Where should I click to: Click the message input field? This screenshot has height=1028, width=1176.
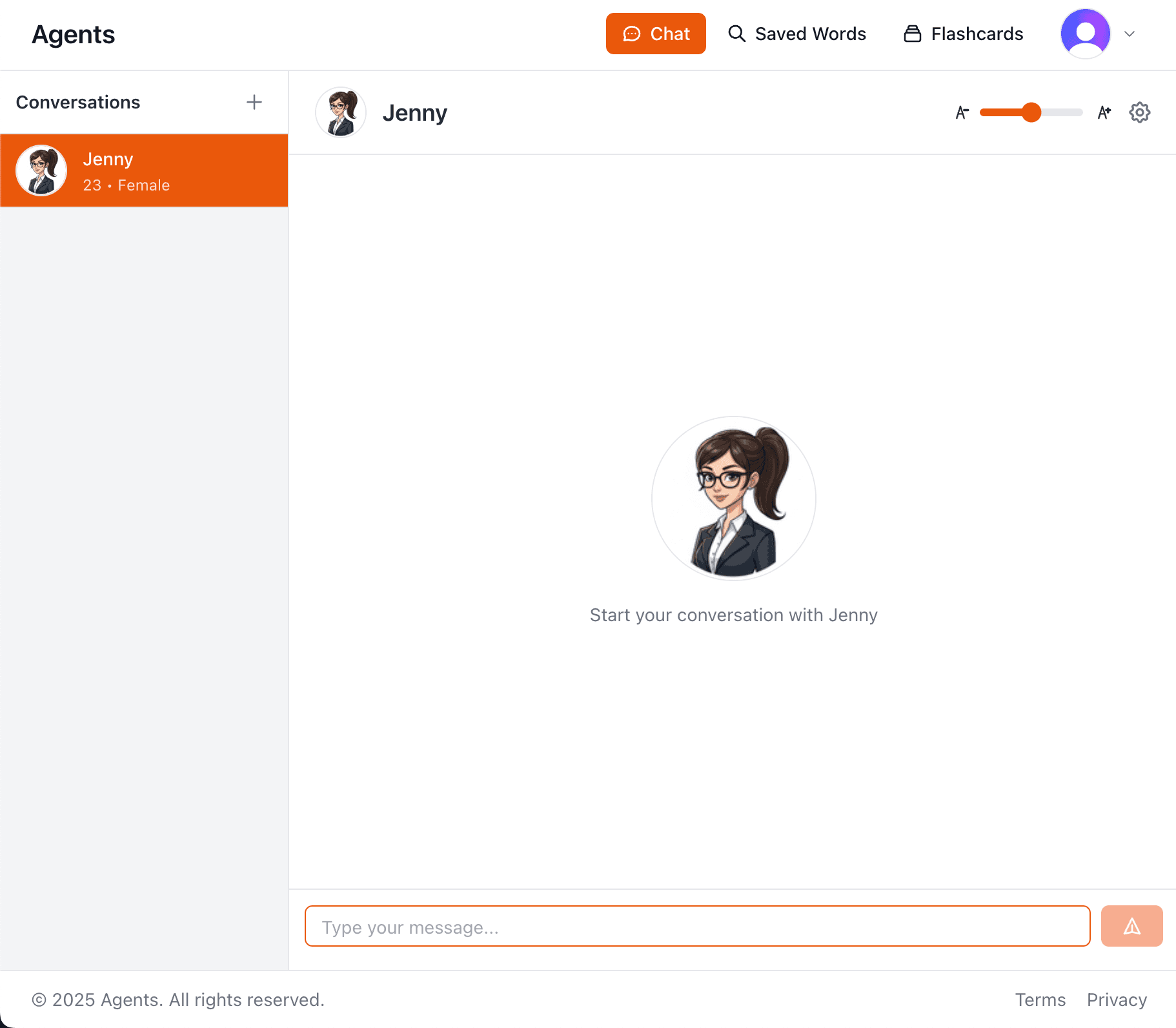pos(697,926)
